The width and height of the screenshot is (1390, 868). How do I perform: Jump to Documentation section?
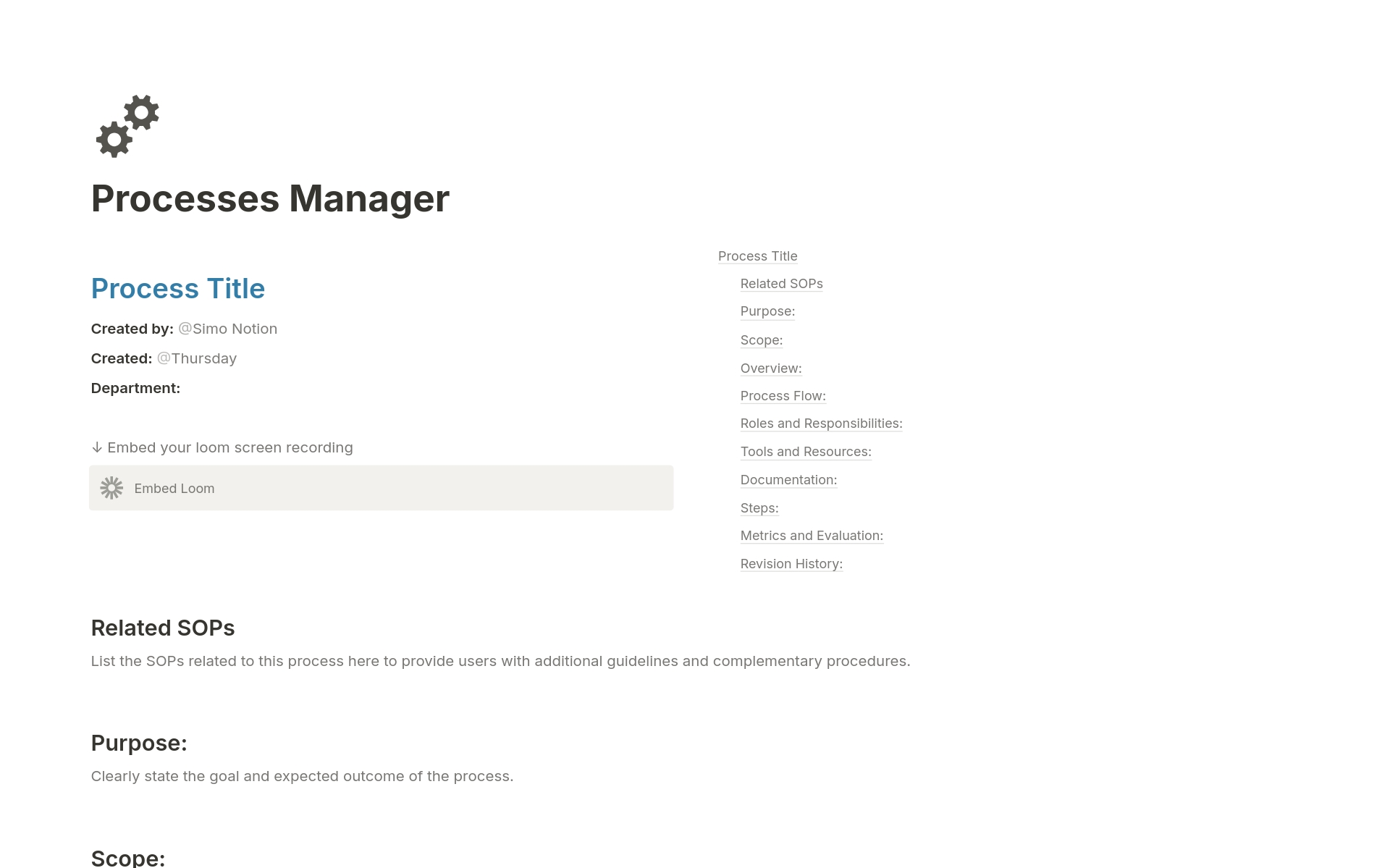coord(788,480)
